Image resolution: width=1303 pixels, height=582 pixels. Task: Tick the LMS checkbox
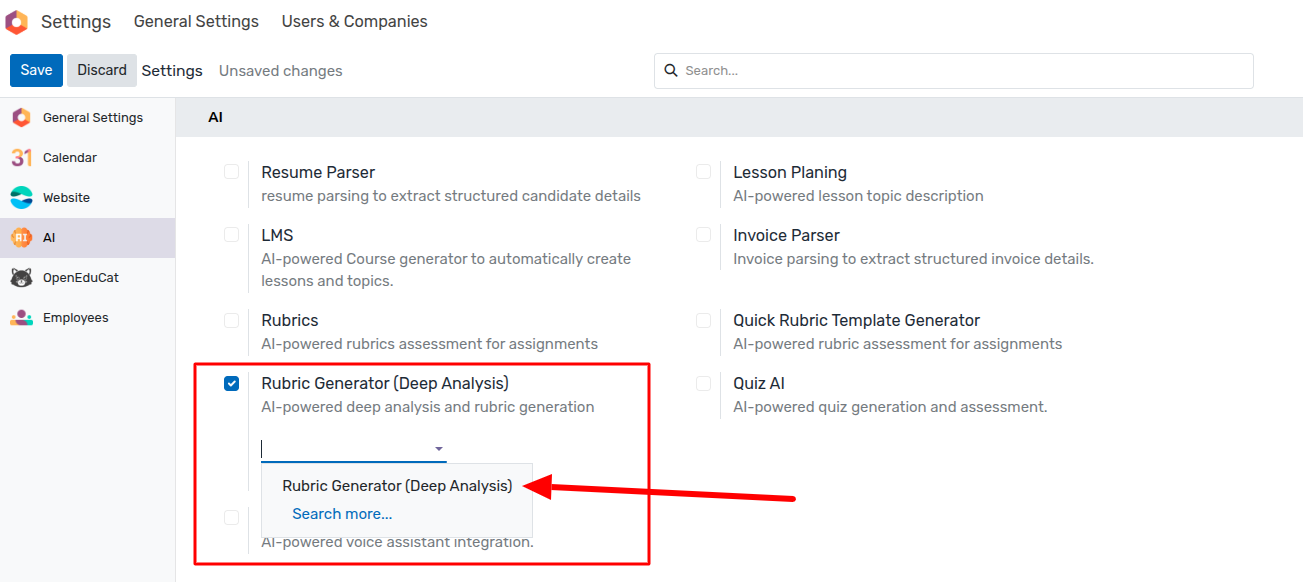tap(232, 235)
